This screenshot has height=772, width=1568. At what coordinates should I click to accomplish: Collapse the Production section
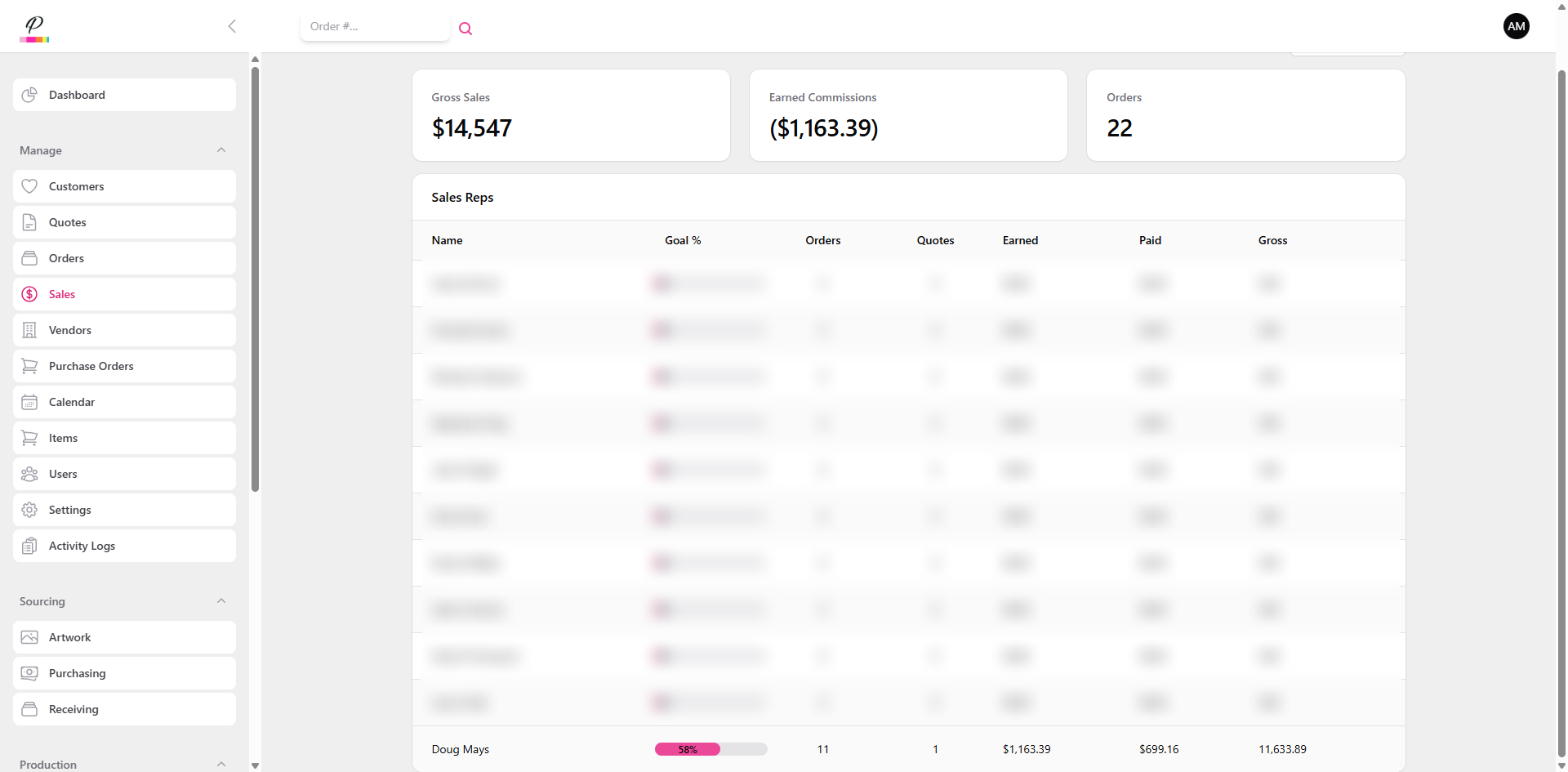point(221,764)
